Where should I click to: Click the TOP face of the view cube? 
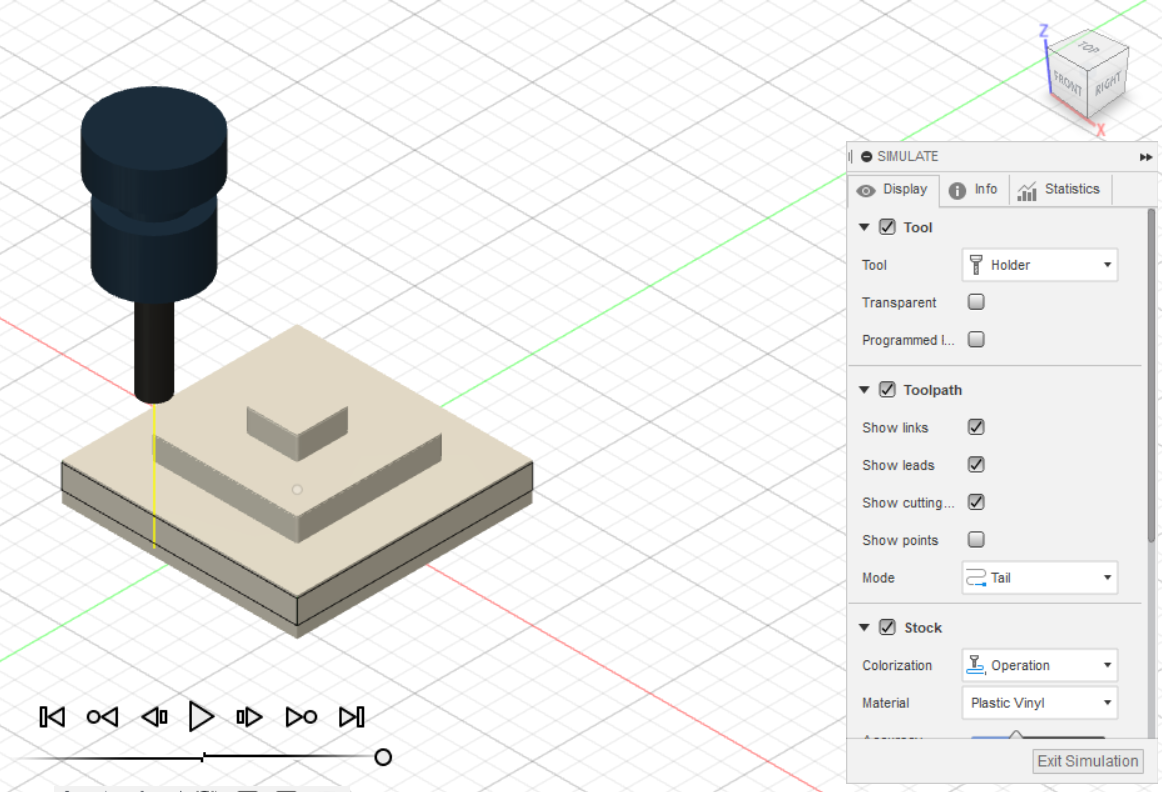1088,48
